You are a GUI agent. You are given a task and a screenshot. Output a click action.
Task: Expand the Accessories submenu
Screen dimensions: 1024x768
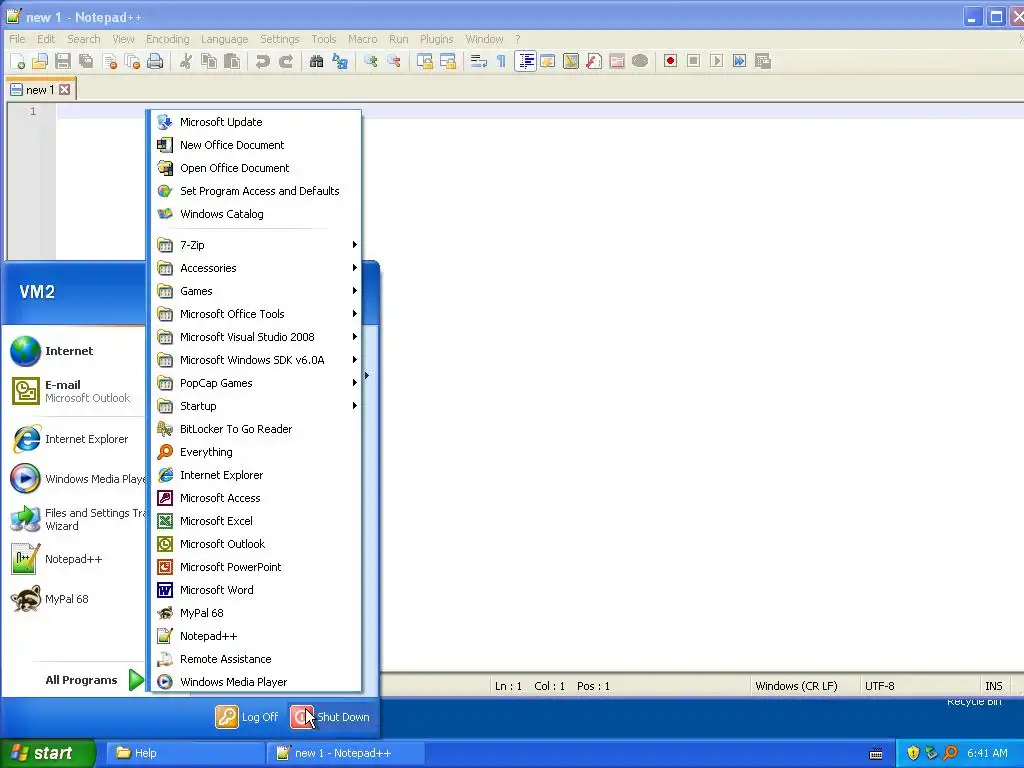pos(257,268)
